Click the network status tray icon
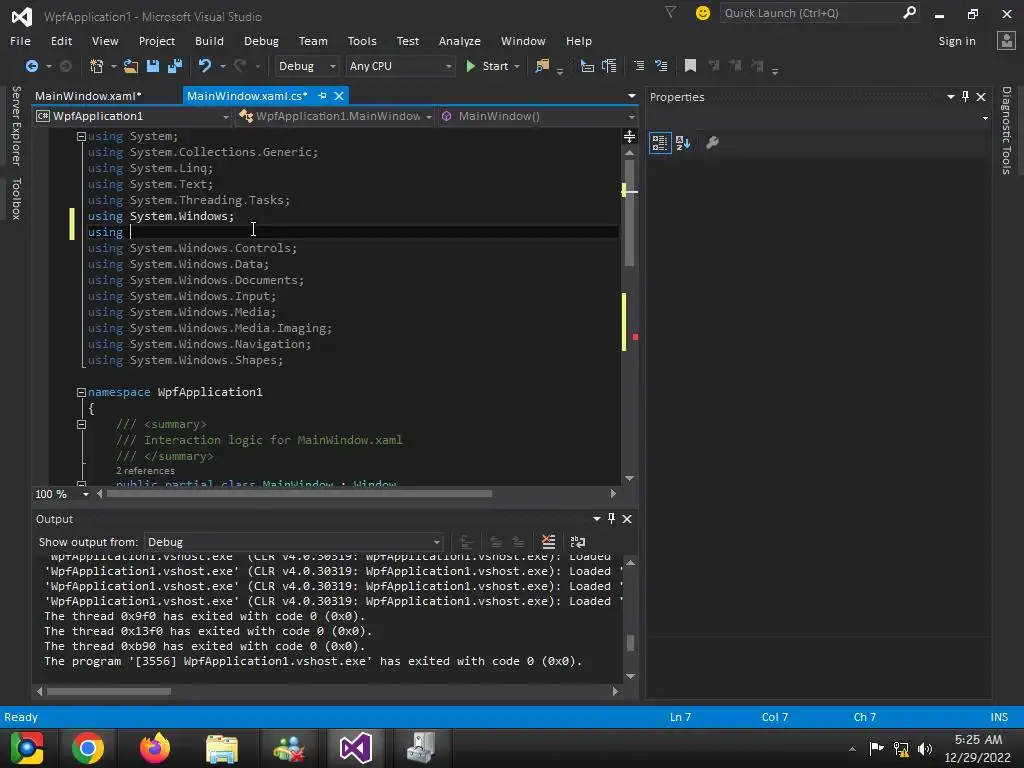1024x768 pixels. click(901, 748)
